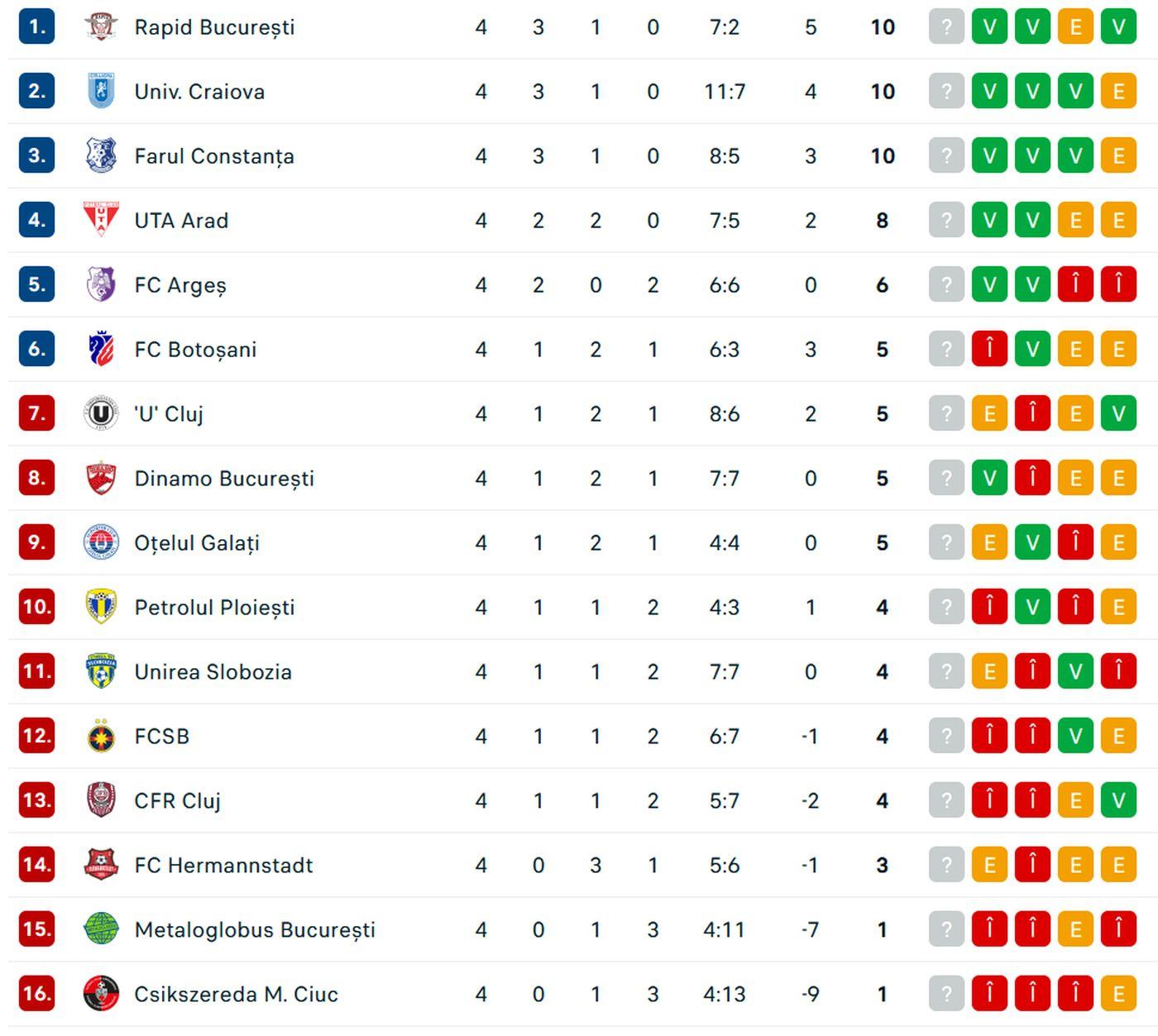Click the Dinamo București red crest
The width and height of the screenshot is (1158, 1036).
(x=101, y=478)
